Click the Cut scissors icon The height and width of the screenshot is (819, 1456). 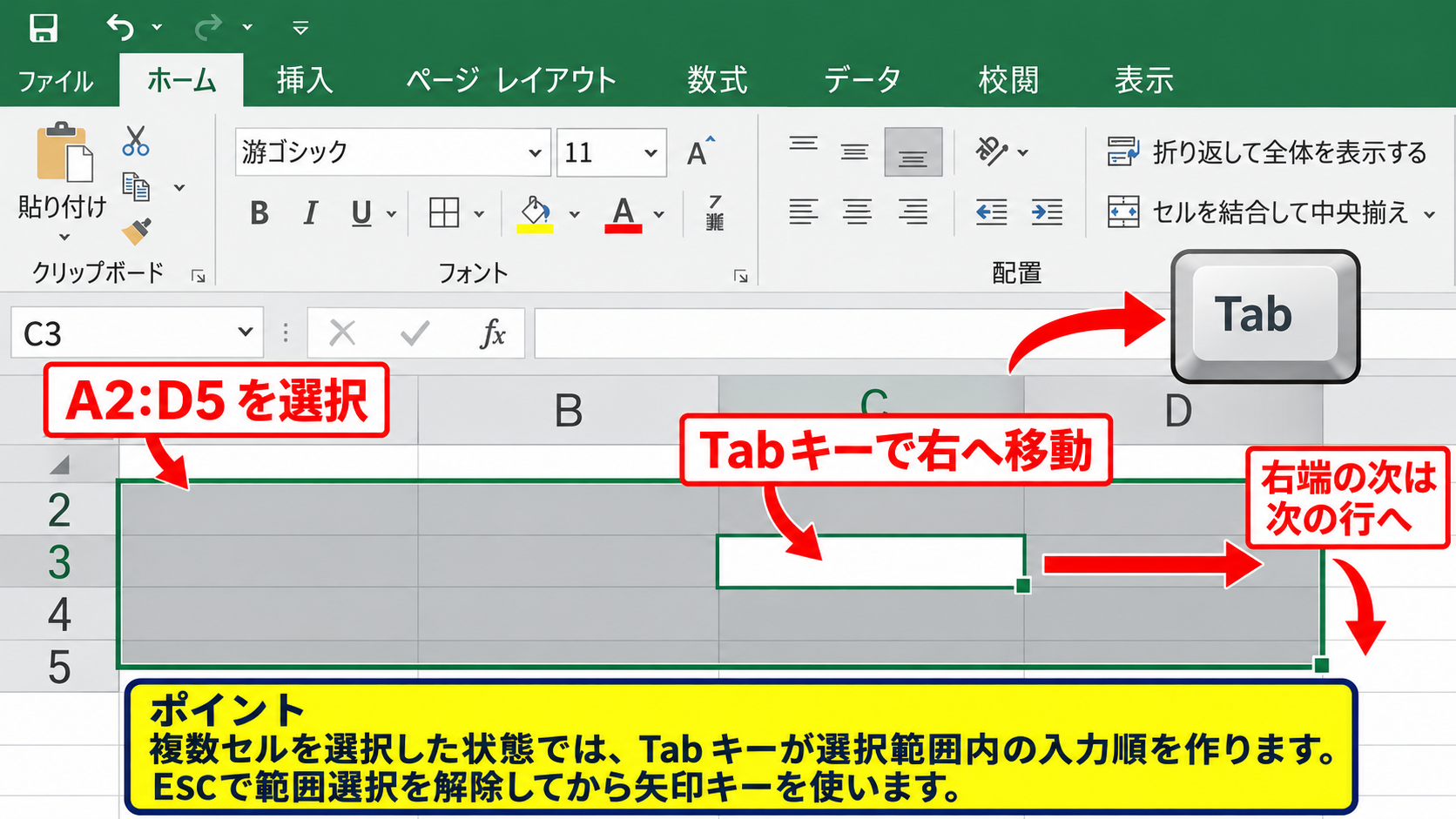(135, 141)
